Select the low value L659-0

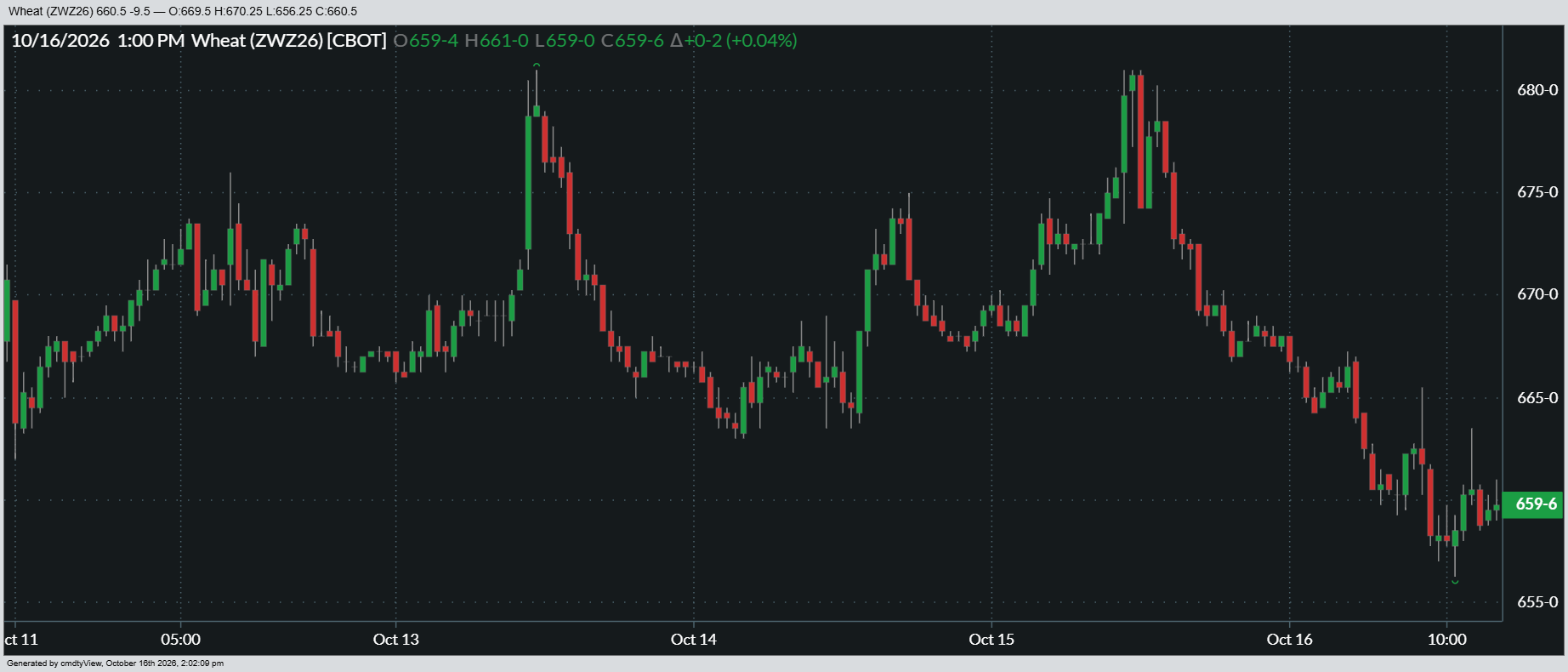tap(565, 41)
